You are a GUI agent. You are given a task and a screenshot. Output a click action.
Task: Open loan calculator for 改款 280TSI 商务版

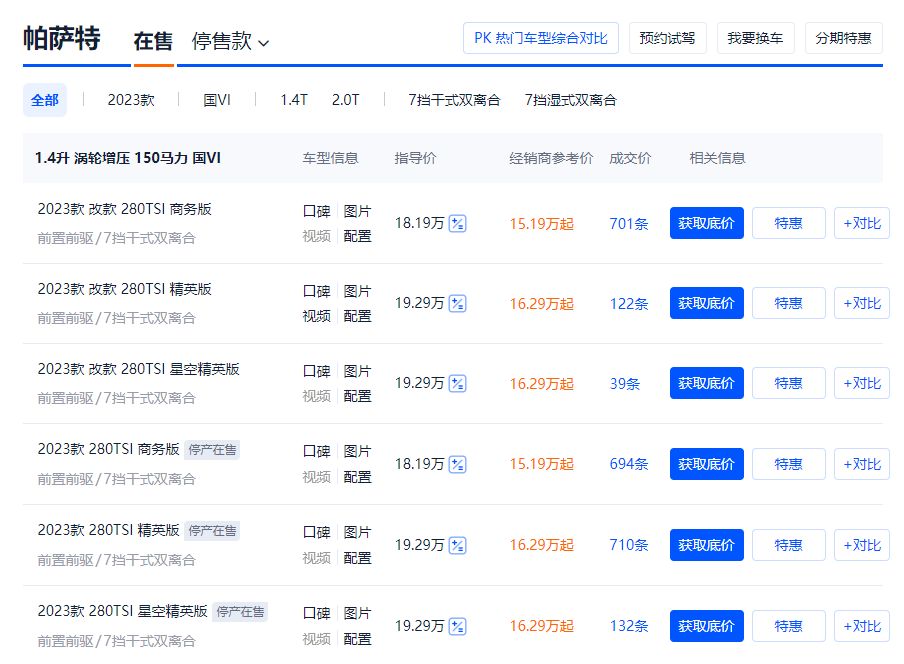(457, 225)
